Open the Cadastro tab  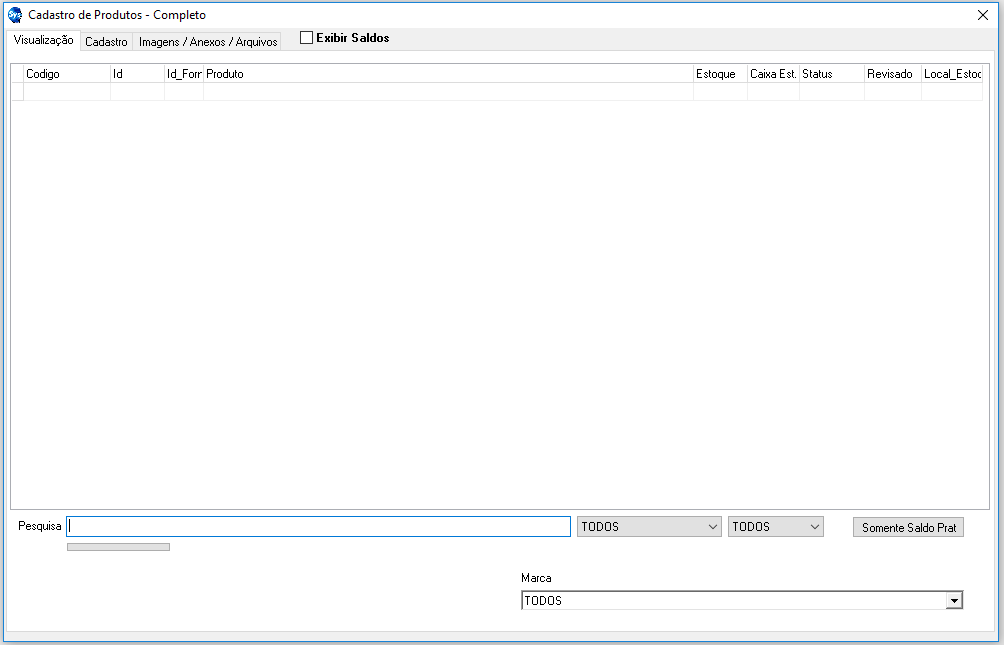click(x=106, y=42)
